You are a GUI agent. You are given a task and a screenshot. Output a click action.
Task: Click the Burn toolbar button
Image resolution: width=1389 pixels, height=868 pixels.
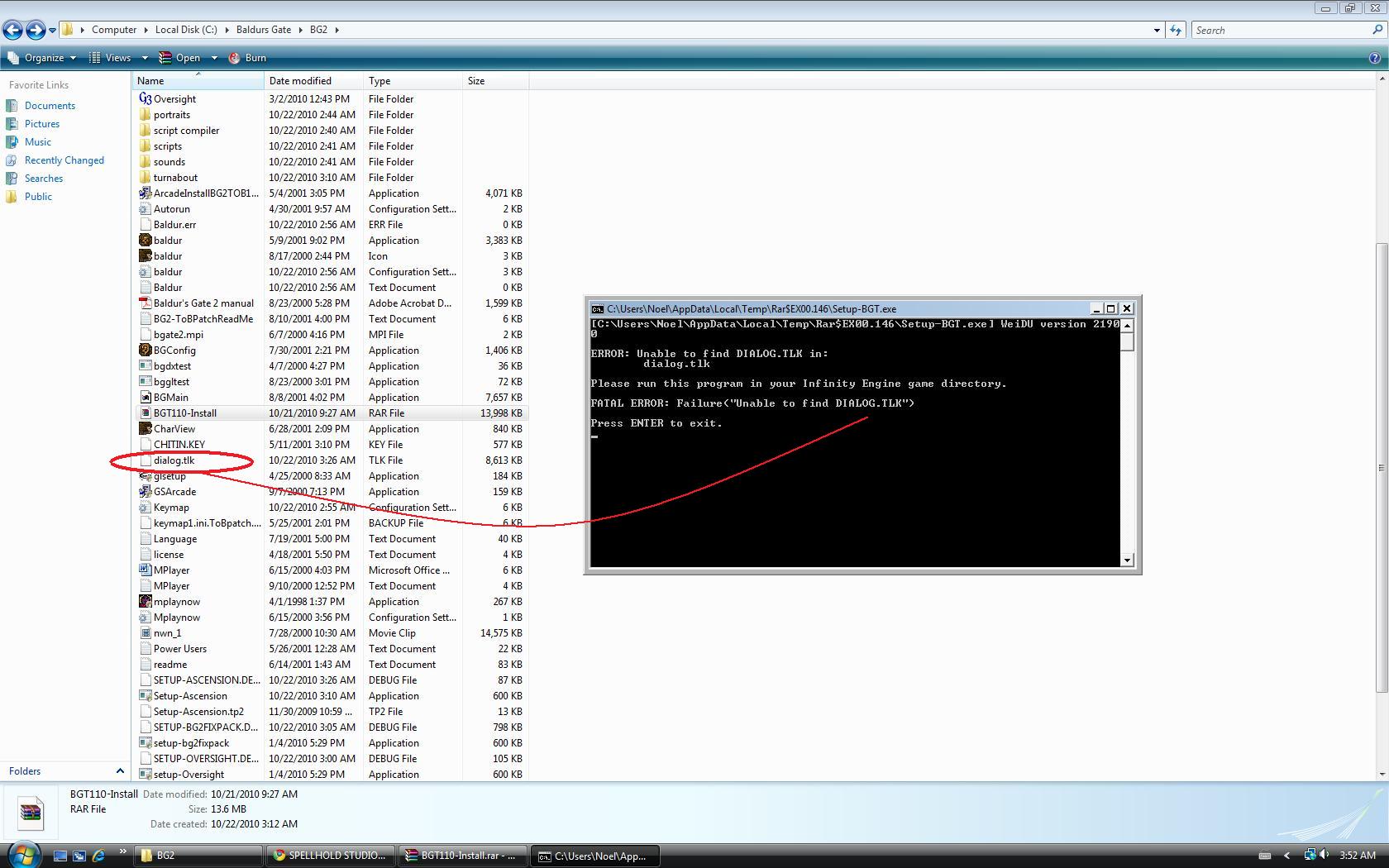[x=247, y=58]
